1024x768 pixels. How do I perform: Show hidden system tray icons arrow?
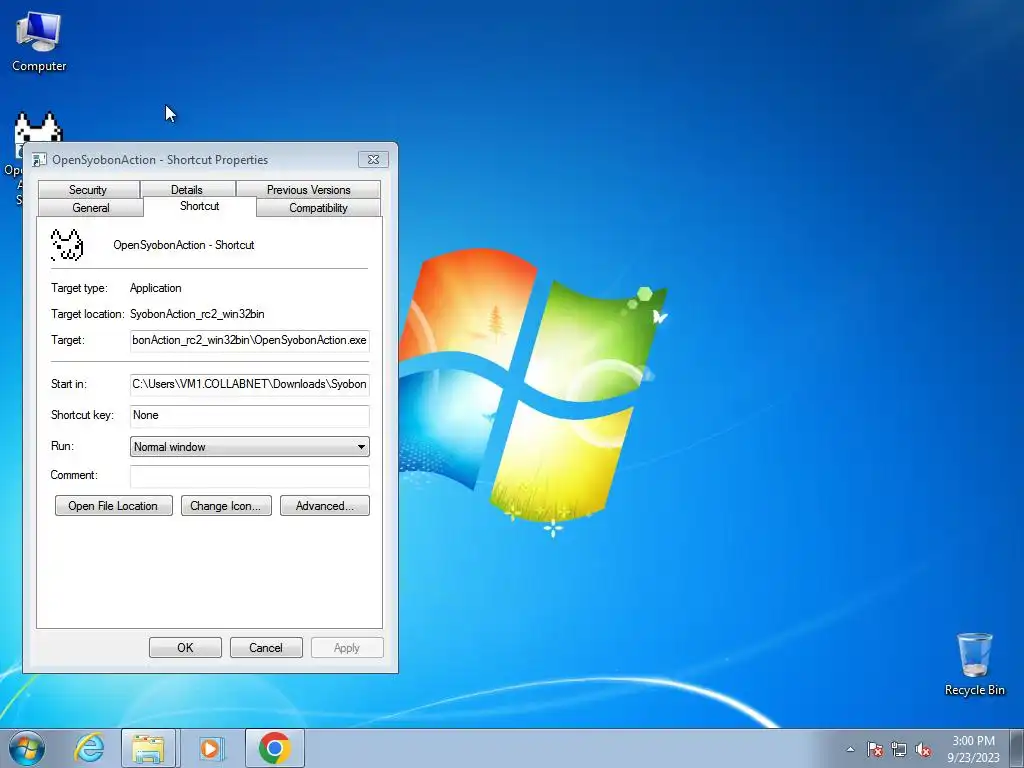850,749
